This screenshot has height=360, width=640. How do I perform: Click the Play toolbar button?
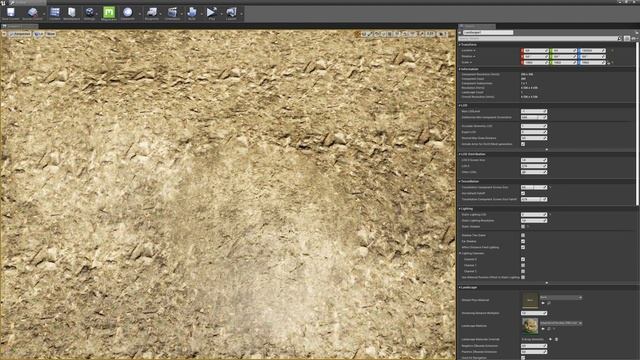tap(211, 13)
